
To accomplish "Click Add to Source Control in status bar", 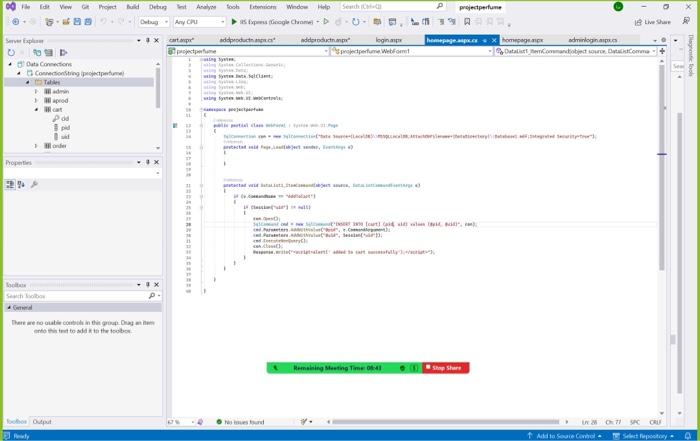I will 564,436.
